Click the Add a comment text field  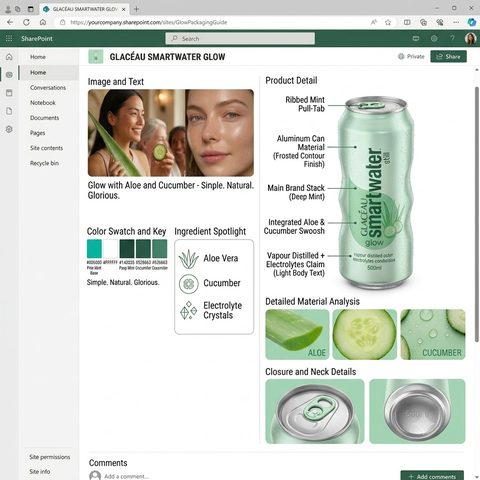126,476
